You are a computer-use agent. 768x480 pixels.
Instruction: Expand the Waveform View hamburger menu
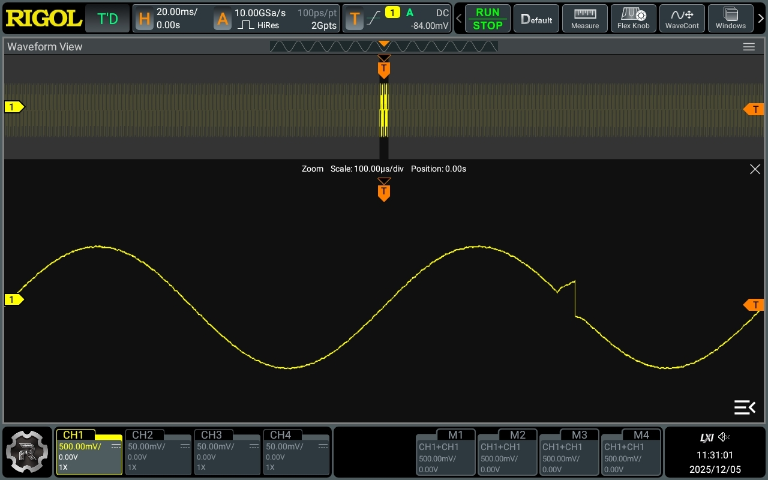pyautogui.click(x=749, y=47)
